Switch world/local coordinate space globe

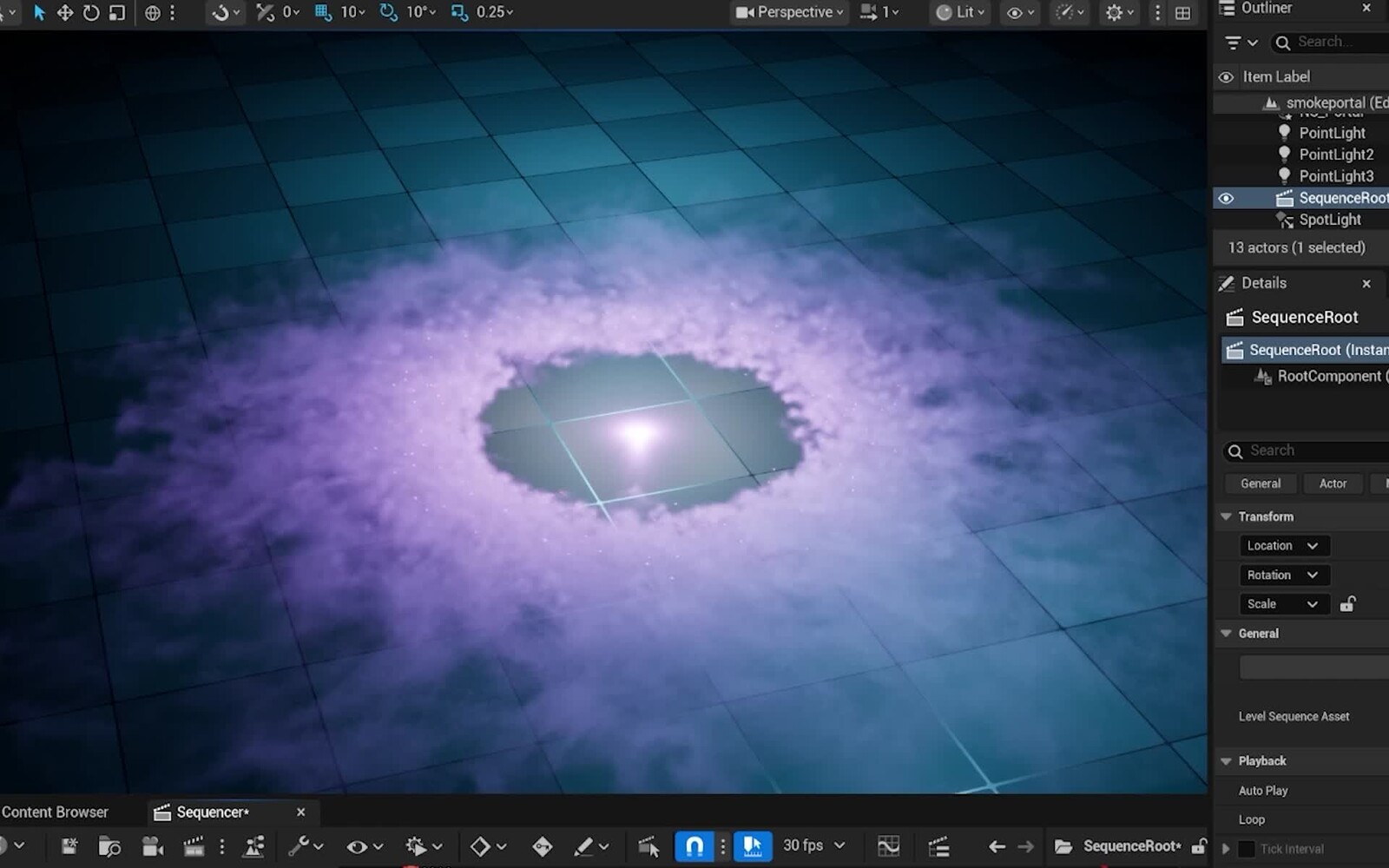tap(153, 13)
